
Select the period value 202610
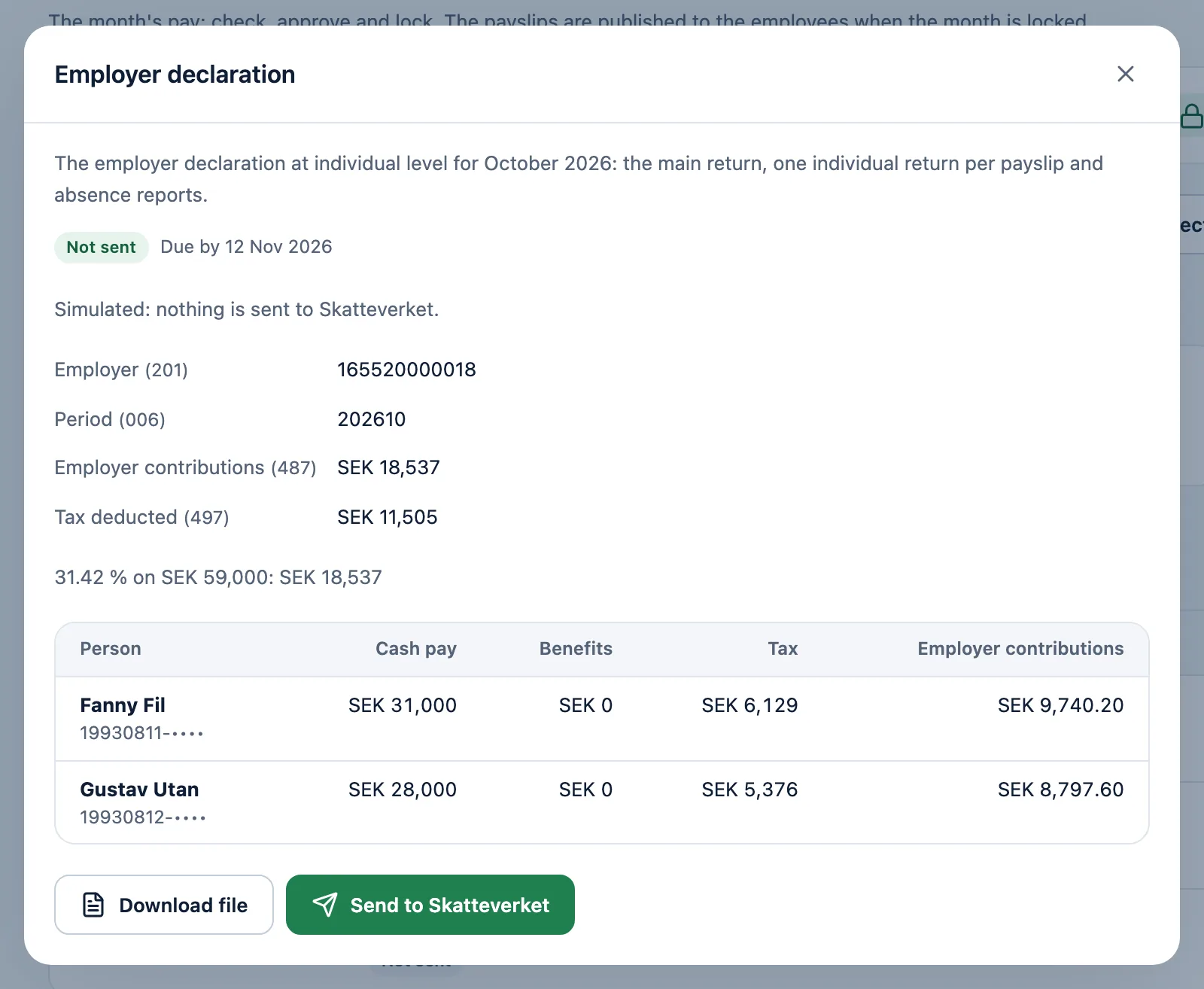[x=371, y=419]
